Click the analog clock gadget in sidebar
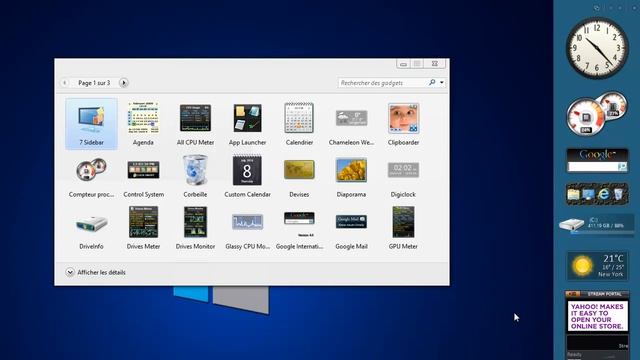This screenshot has width=640, height=360. (x=597, y=48)
